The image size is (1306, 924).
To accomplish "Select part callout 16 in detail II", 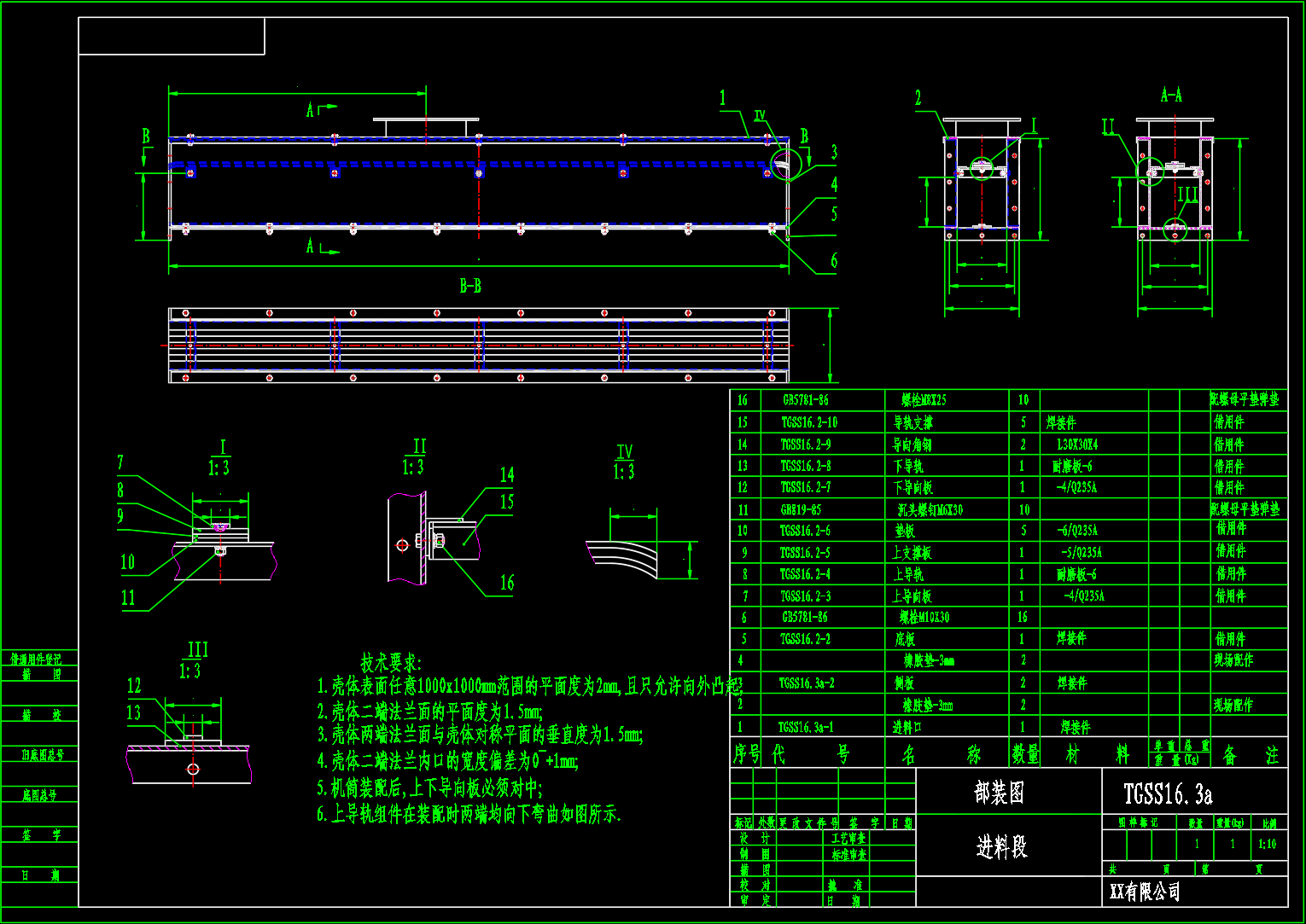I will click(507, 583).
